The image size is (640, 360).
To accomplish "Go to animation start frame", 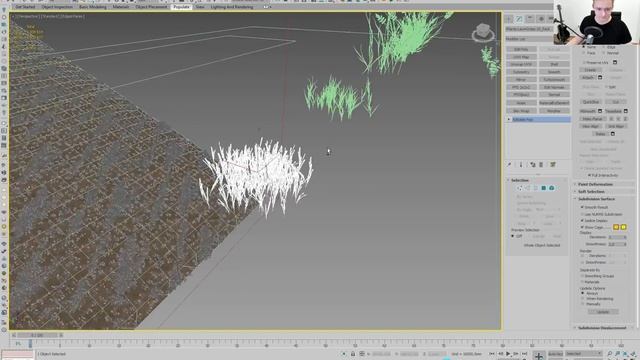I will (x=492, y=354).
